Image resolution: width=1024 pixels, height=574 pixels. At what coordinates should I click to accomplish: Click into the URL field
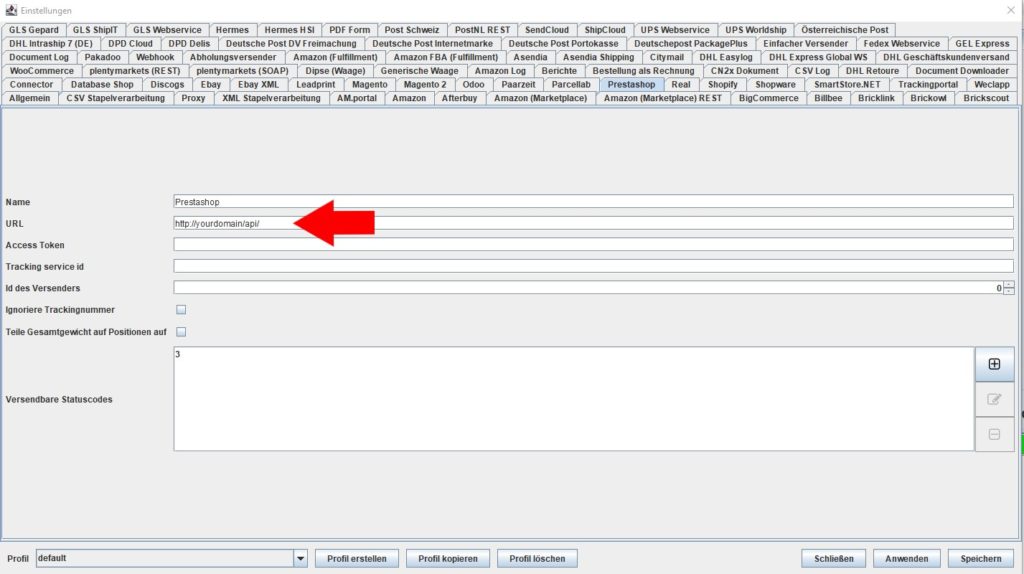[x=593, y=223]
